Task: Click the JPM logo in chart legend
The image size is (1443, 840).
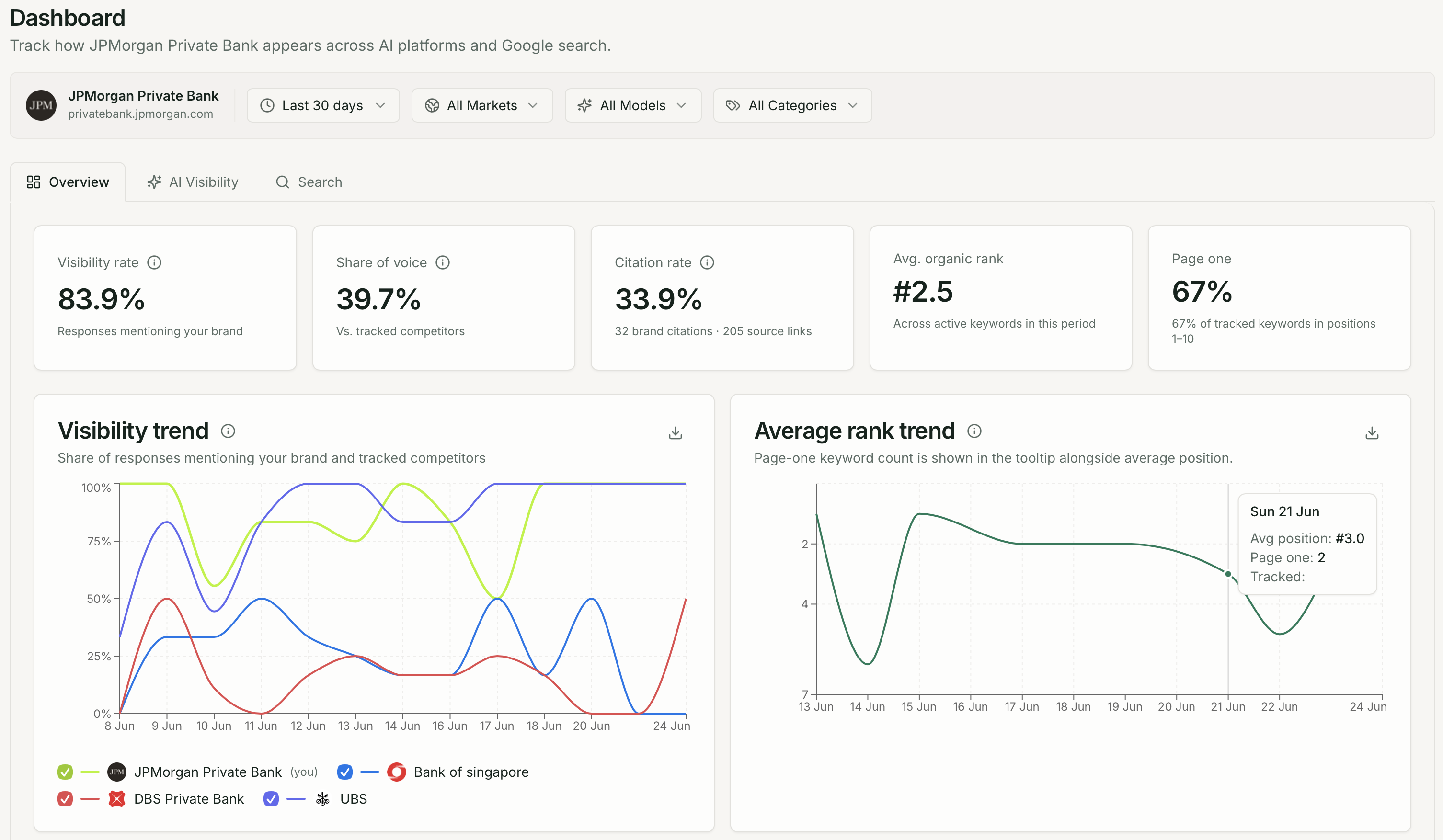Action: (117, 772)
